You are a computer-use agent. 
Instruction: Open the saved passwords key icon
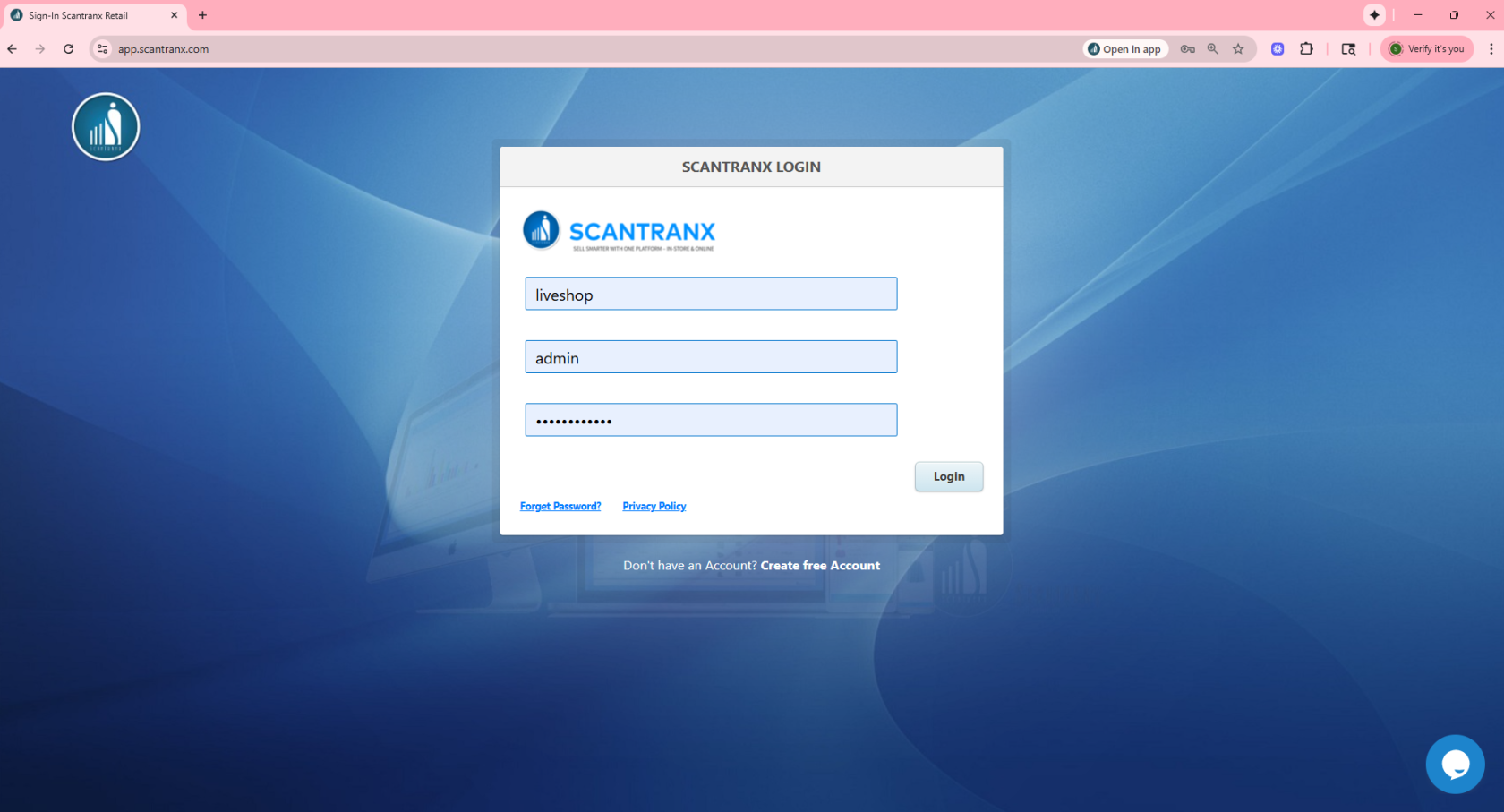pyautogui.click(x=1187, y=49)
